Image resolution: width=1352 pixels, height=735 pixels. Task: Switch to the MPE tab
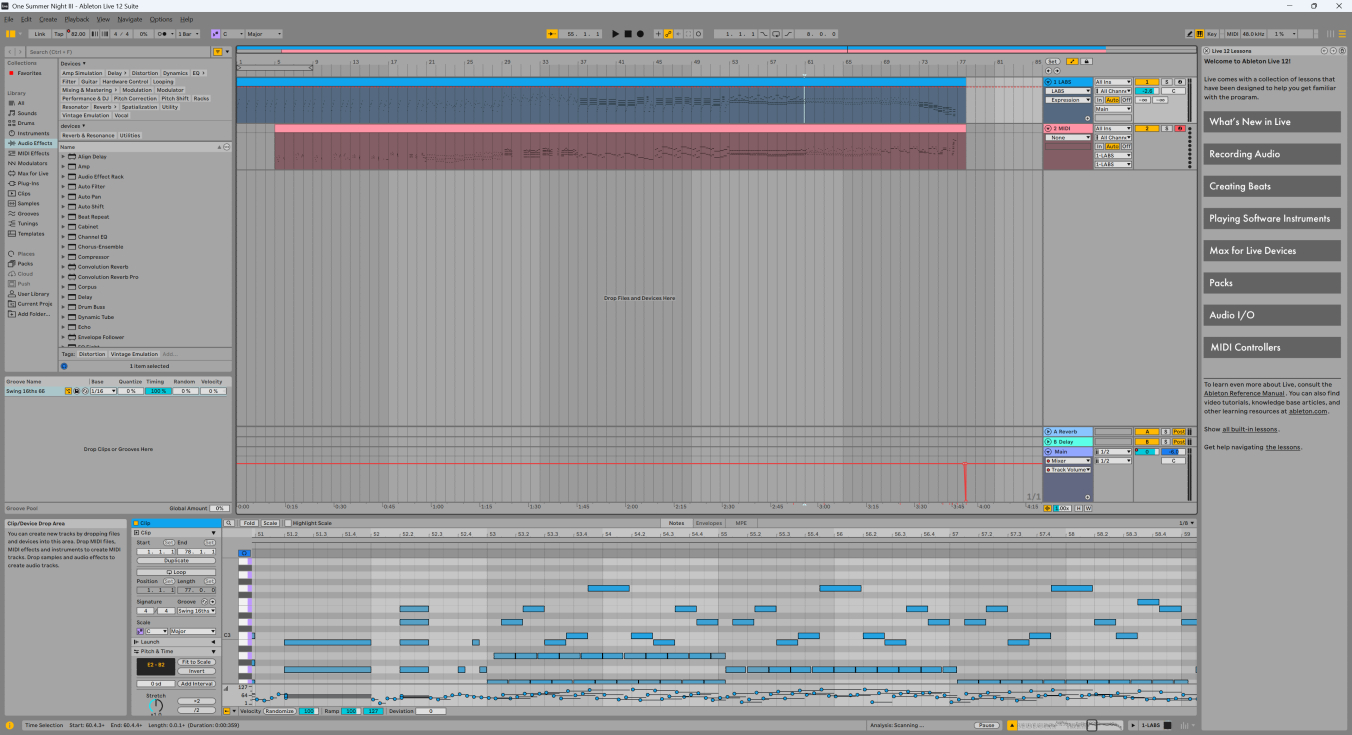click(x=741, y=523)
